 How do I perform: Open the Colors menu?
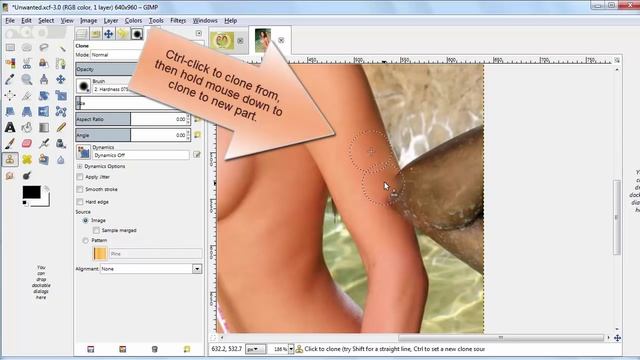pos(133,20)
